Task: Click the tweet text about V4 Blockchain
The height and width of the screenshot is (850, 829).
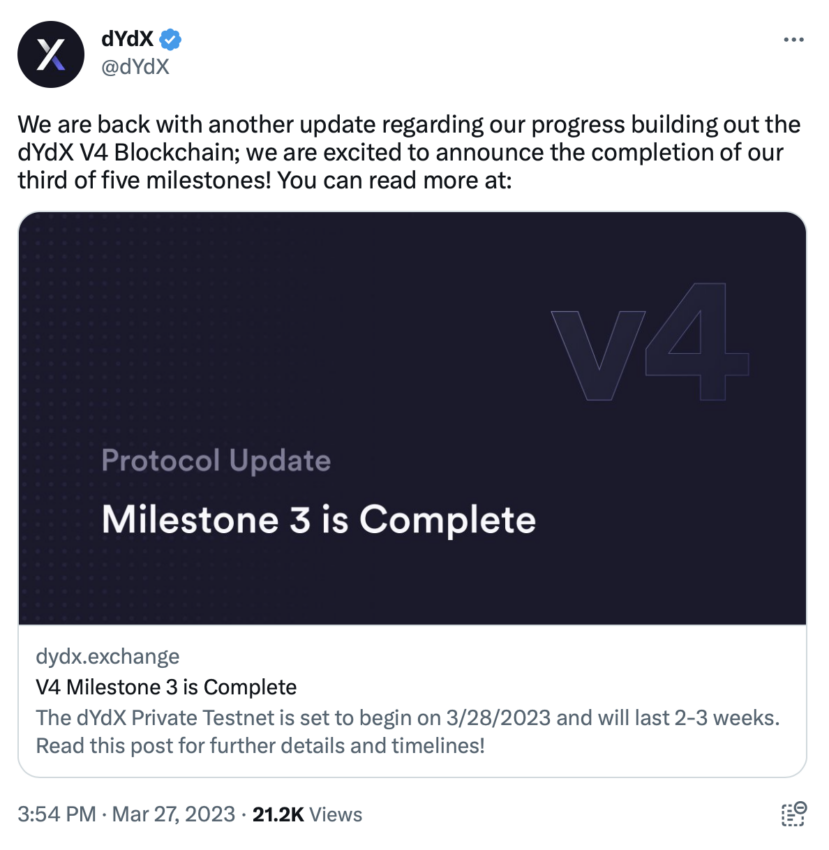Action: 409,152
